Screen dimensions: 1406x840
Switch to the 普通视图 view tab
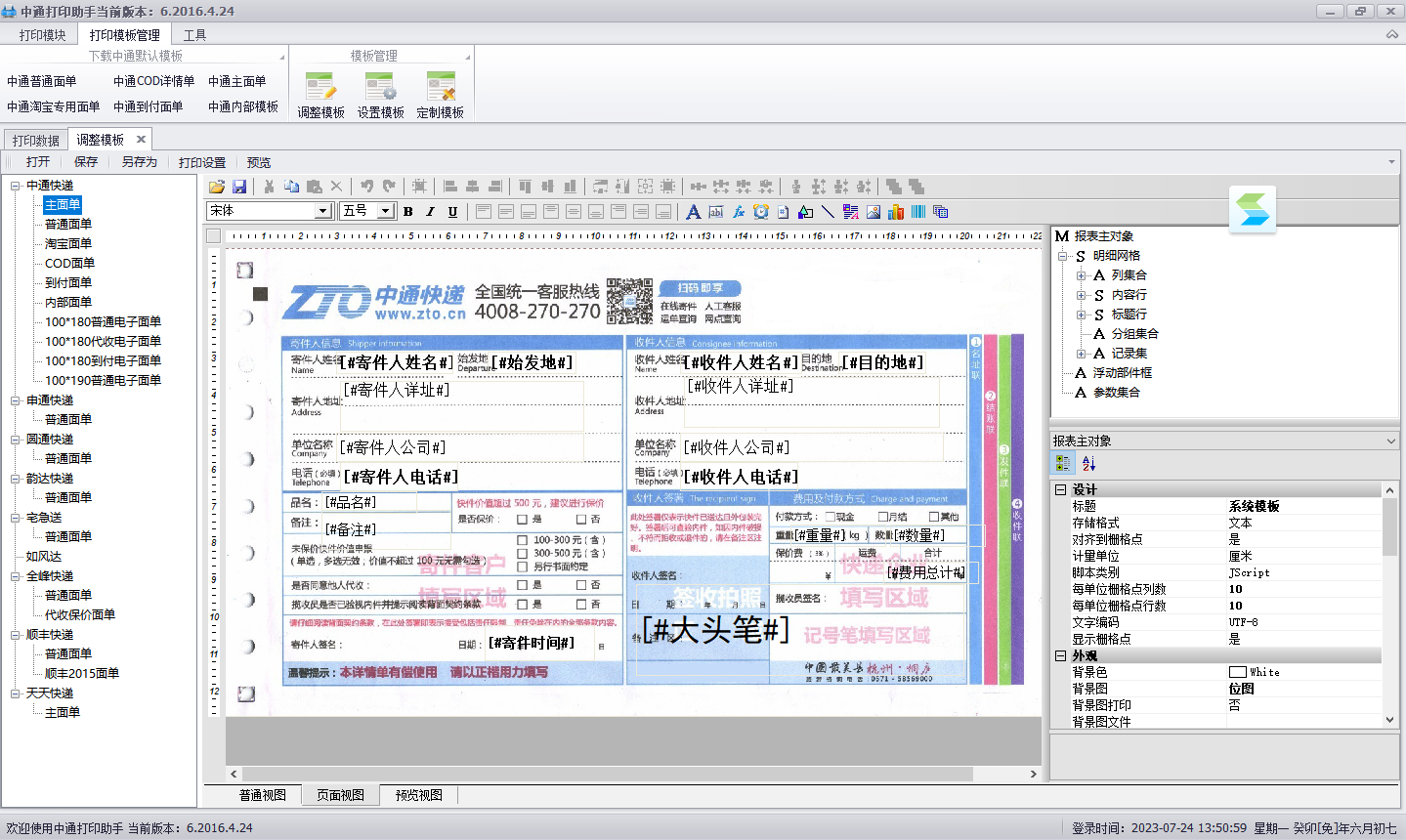click(263, 795)
